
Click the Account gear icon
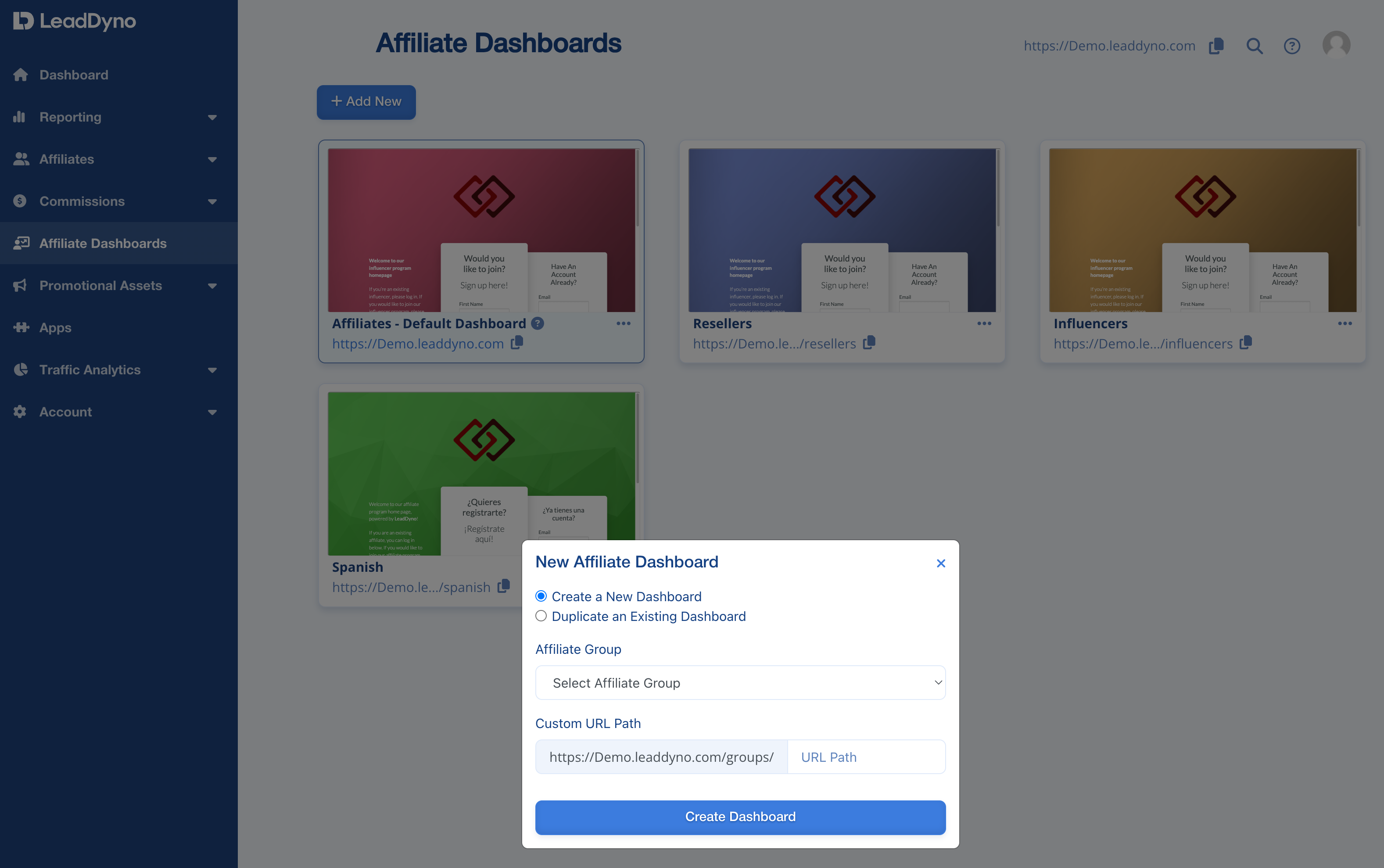click(x=20, y=412)
